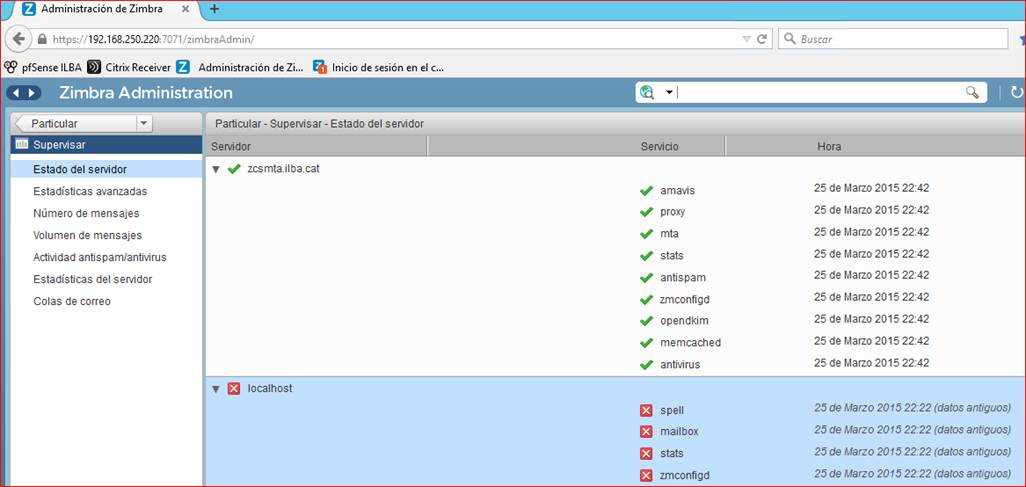Open Citrix Receiver bookmark
This screenshot has width=1026, height=487.
(x=129, y=67)
